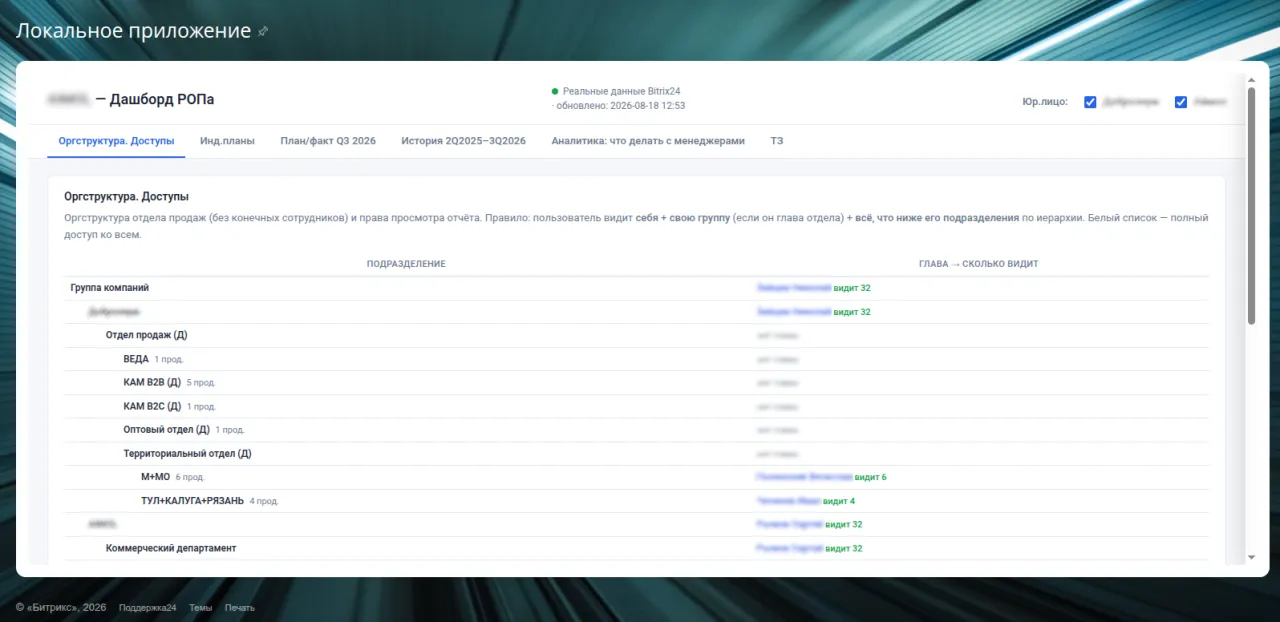
Task: Click the Юр.лицо: label
Action: coord(1045,102)
